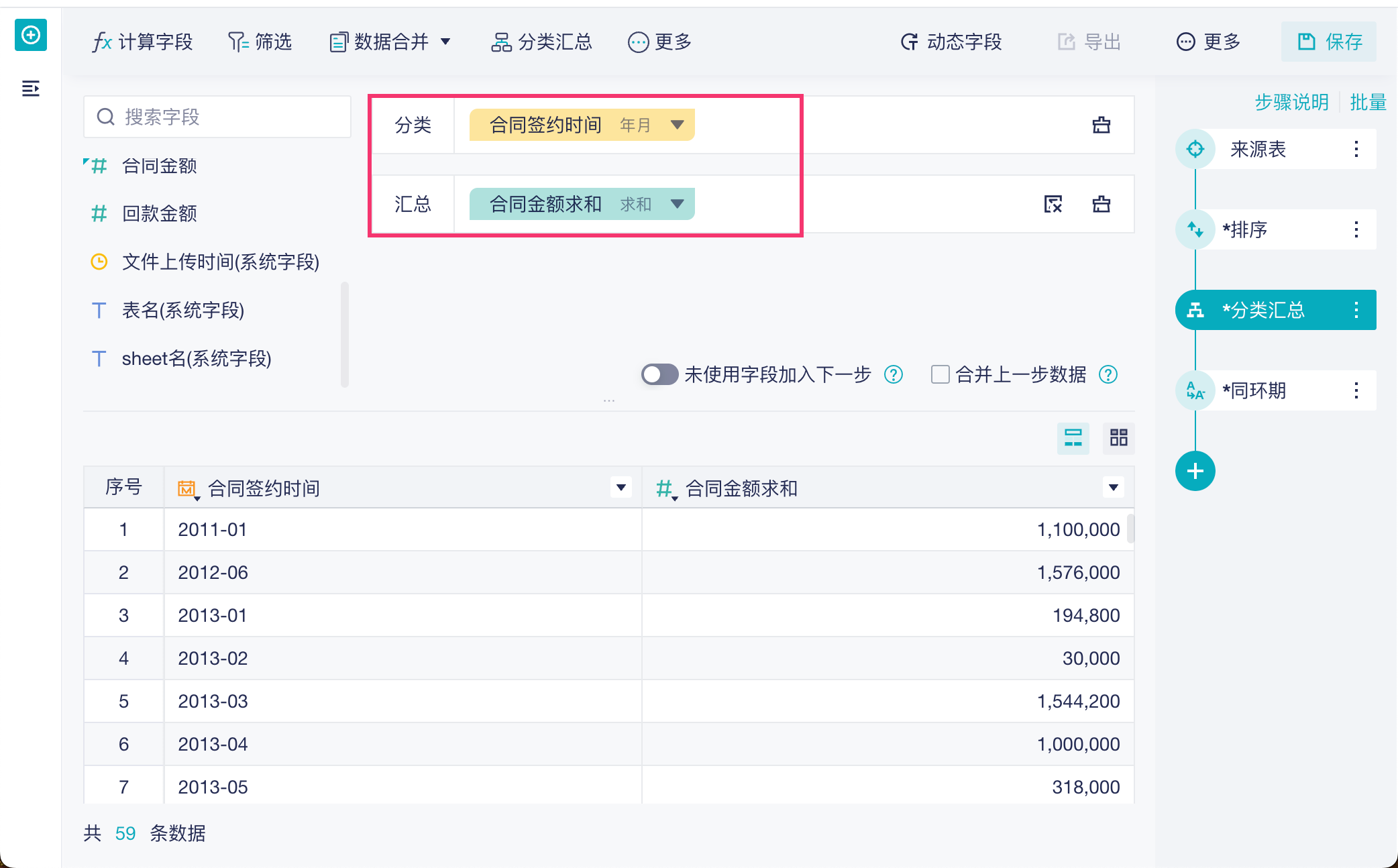Click the help icon beside 合并上一步数据
Screen dimensions: 1398x868
1108,374
